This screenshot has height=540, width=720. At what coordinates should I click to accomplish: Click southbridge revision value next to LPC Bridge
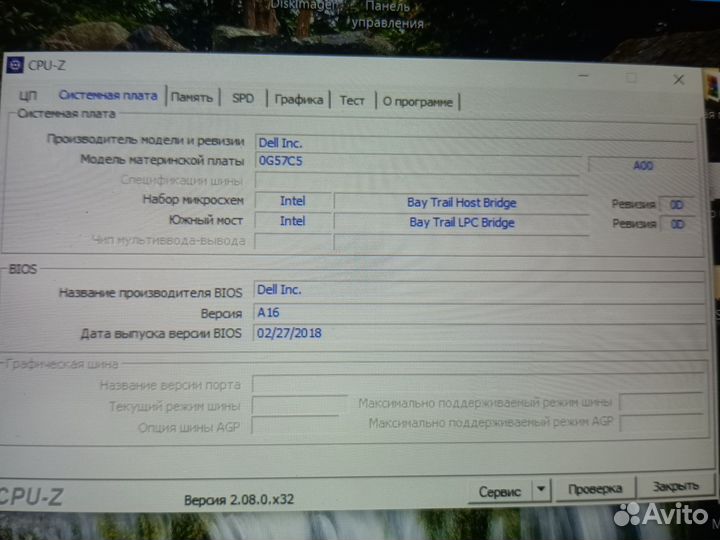tap(678, 225)
